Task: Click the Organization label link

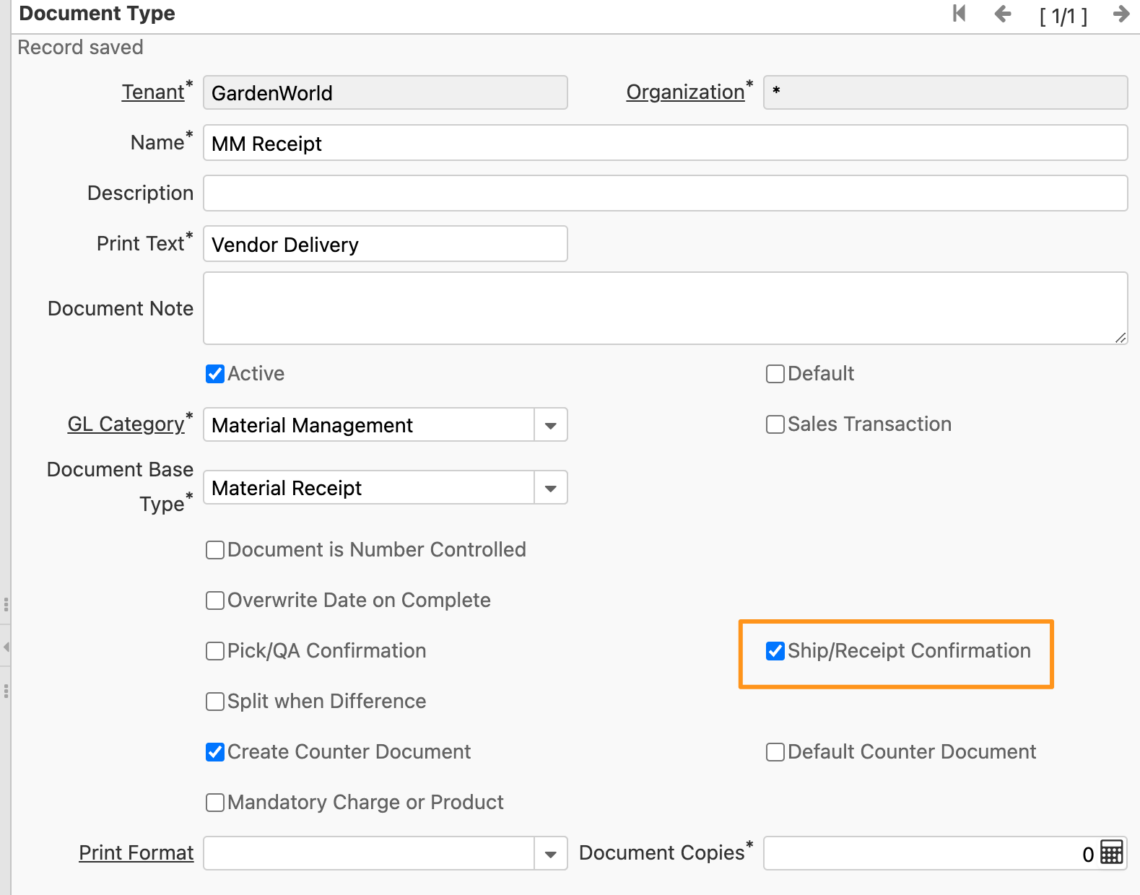Action: click(686, 91)
